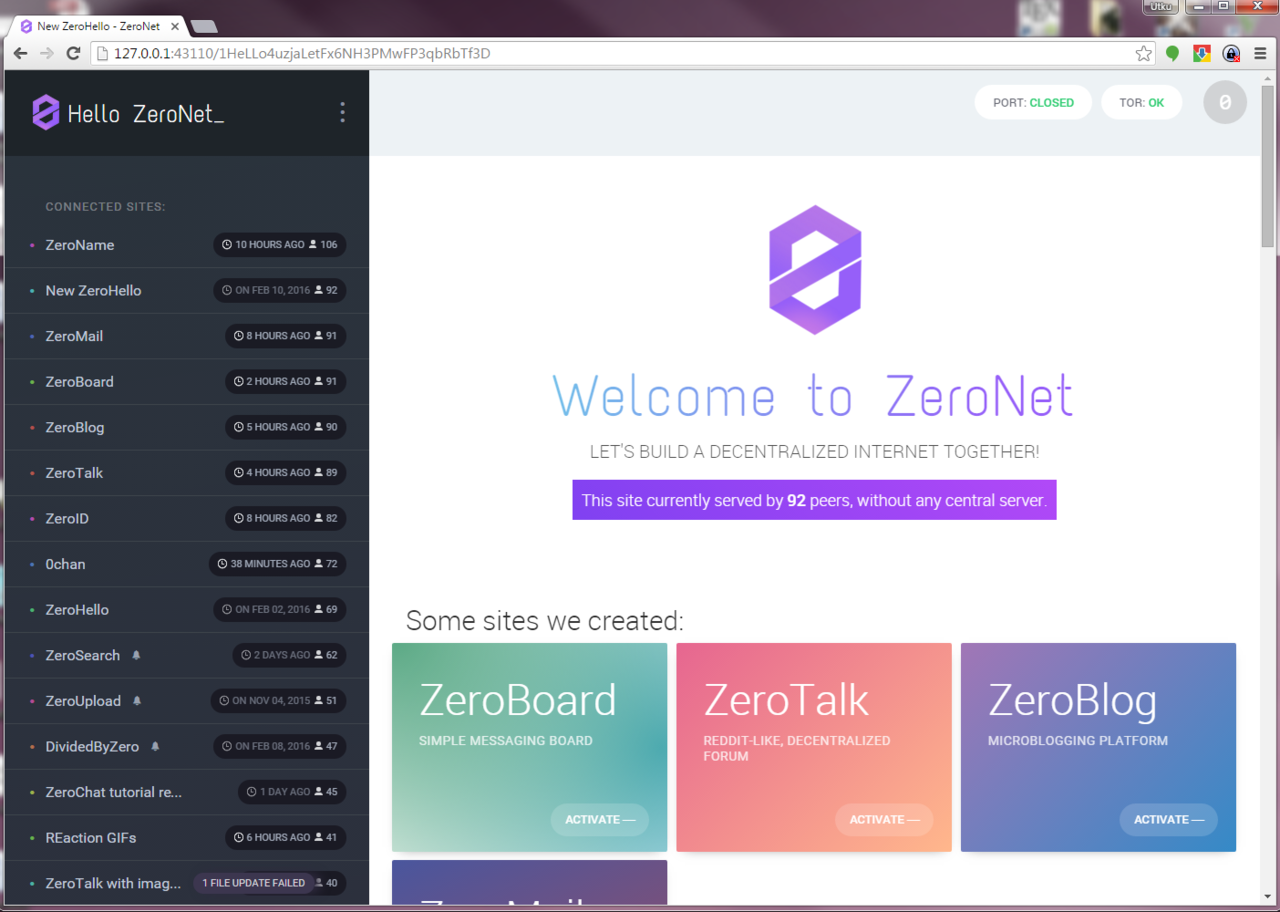The height and width of the screenshot is (912, 1280).
Task: Click the bell icon next to ZeroUpload
Action: 137,701
